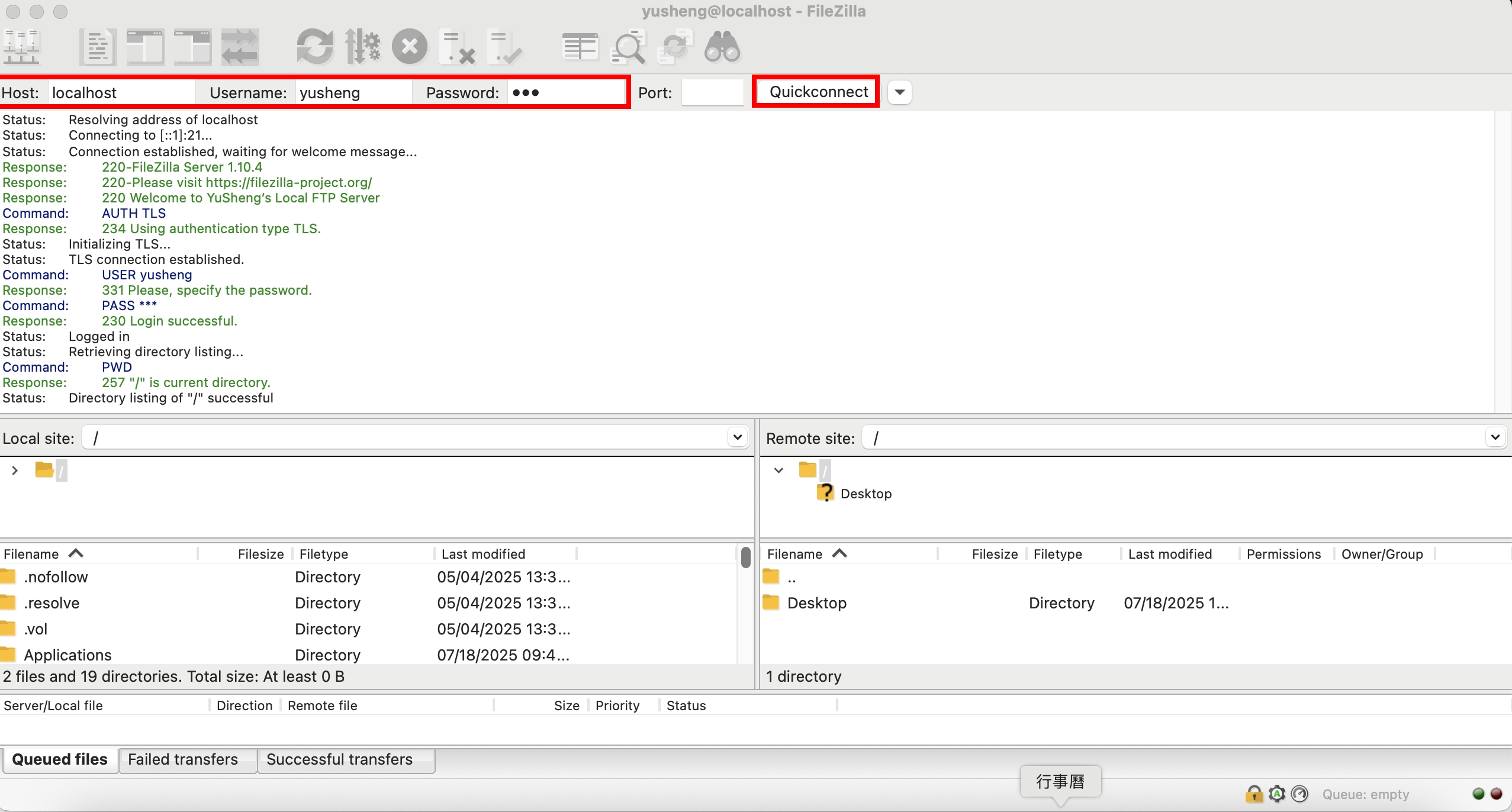Select the .nofollow local directory

368,577
